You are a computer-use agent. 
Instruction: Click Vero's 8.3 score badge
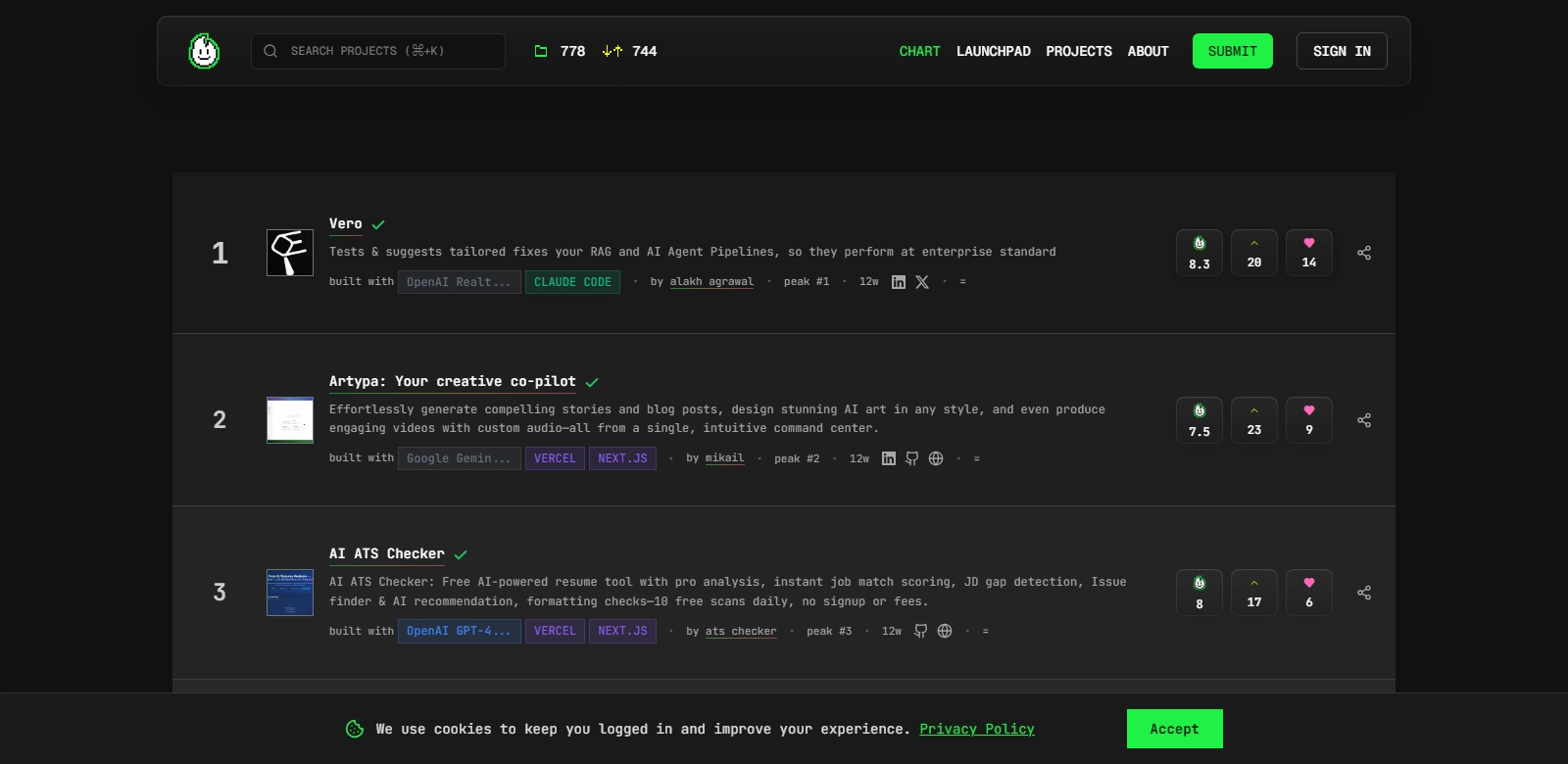[1200, 253]
